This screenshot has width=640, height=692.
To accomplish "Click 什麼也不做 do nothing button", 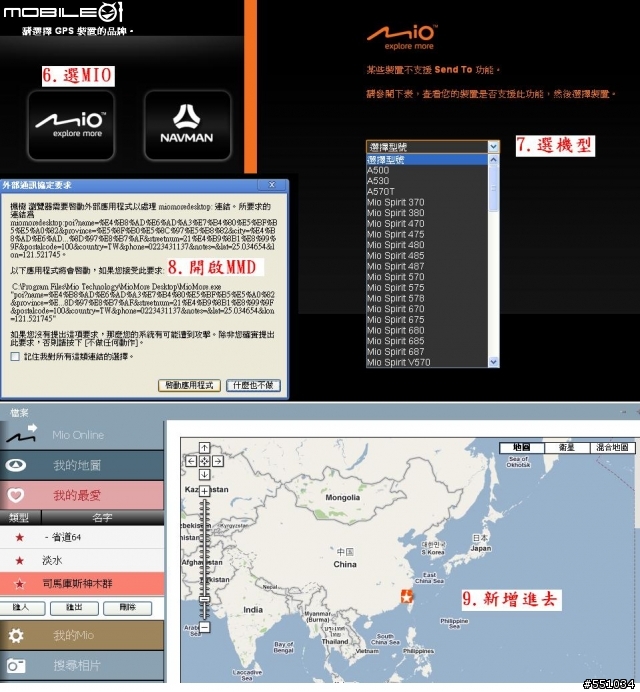I will coord(253,385).
